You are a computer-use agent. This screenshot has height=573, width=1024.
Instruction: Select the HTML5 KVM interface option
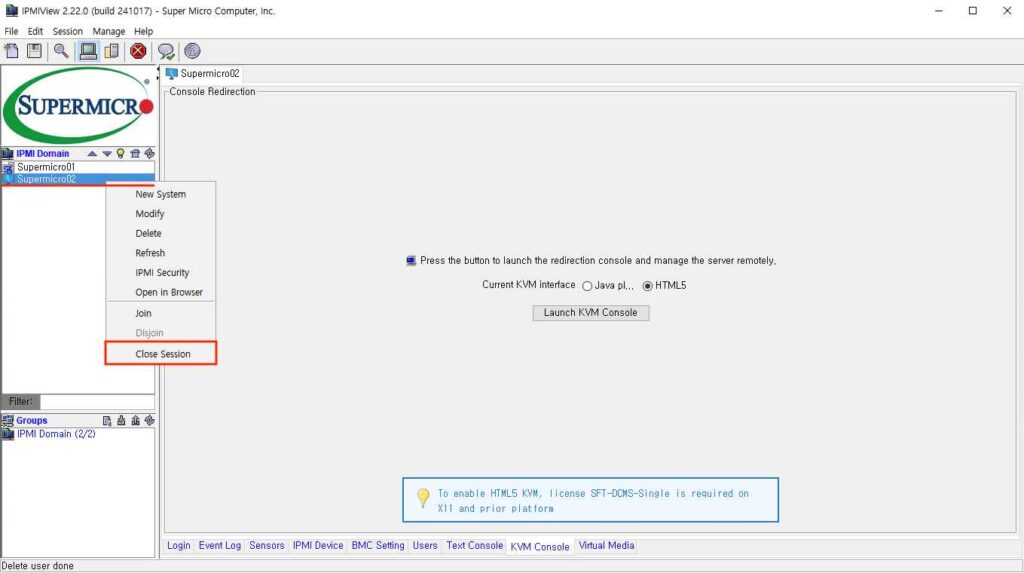coord(648,286)
